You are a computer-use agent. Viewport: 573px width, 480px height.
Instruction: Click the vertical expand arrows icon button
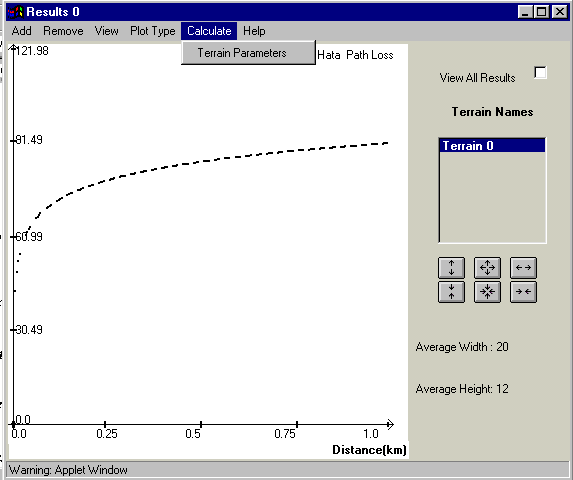click(x=451, y=268)
